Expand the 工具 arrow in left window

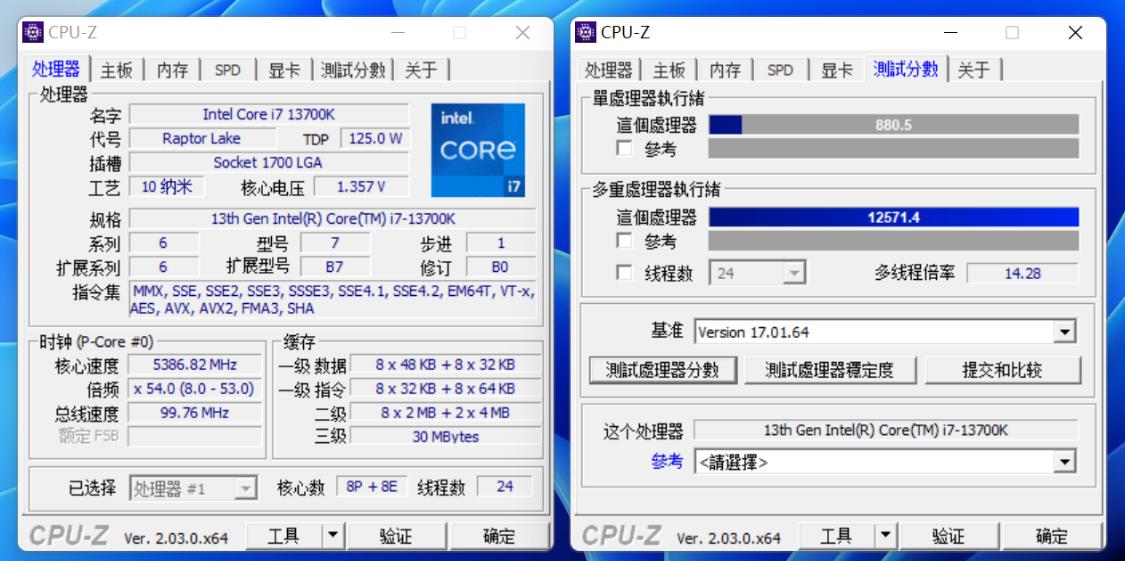click(x=332, y=536)
